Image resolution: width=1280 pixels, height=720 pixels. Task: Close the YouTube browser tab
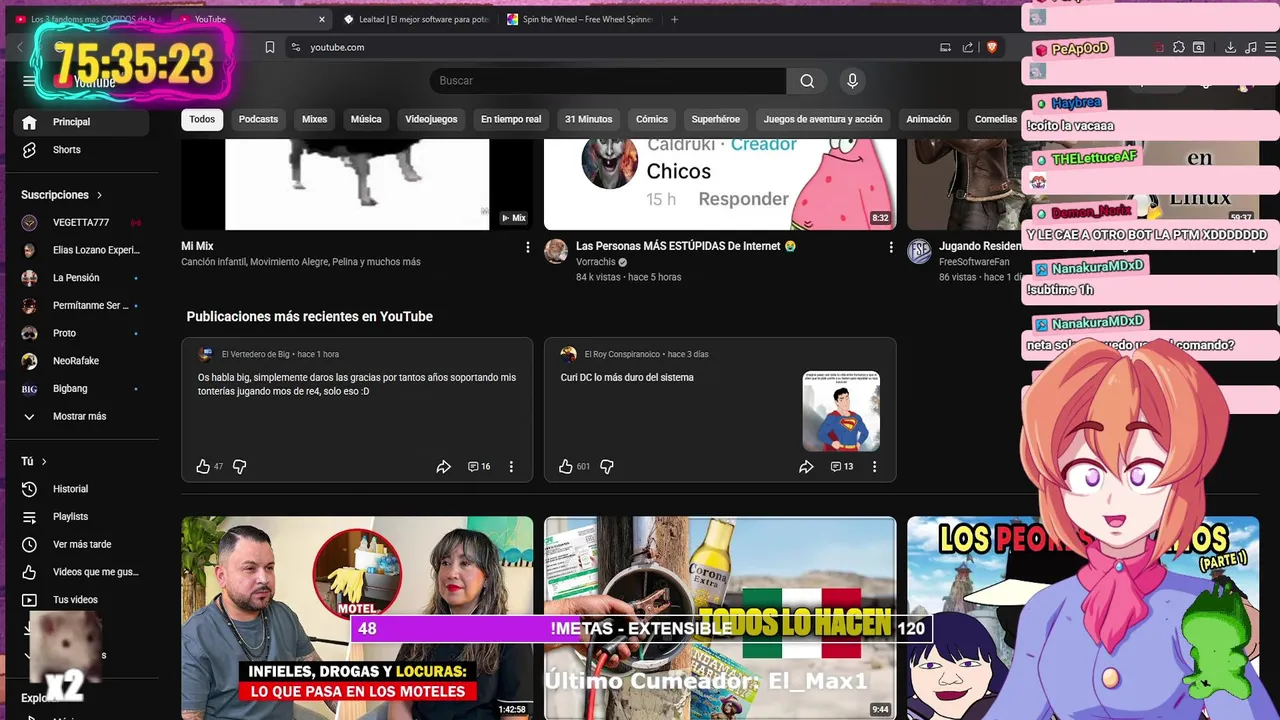click(322, 19)
